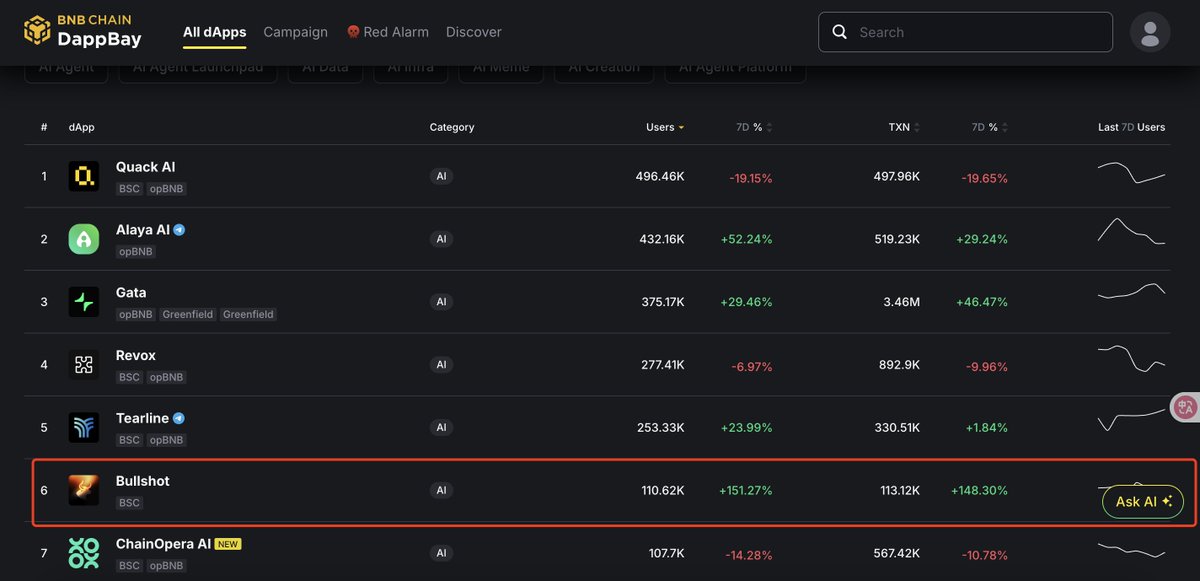Open the Gata logo icon
Screen dimensions: 1200x581
(x=84, y=302)
